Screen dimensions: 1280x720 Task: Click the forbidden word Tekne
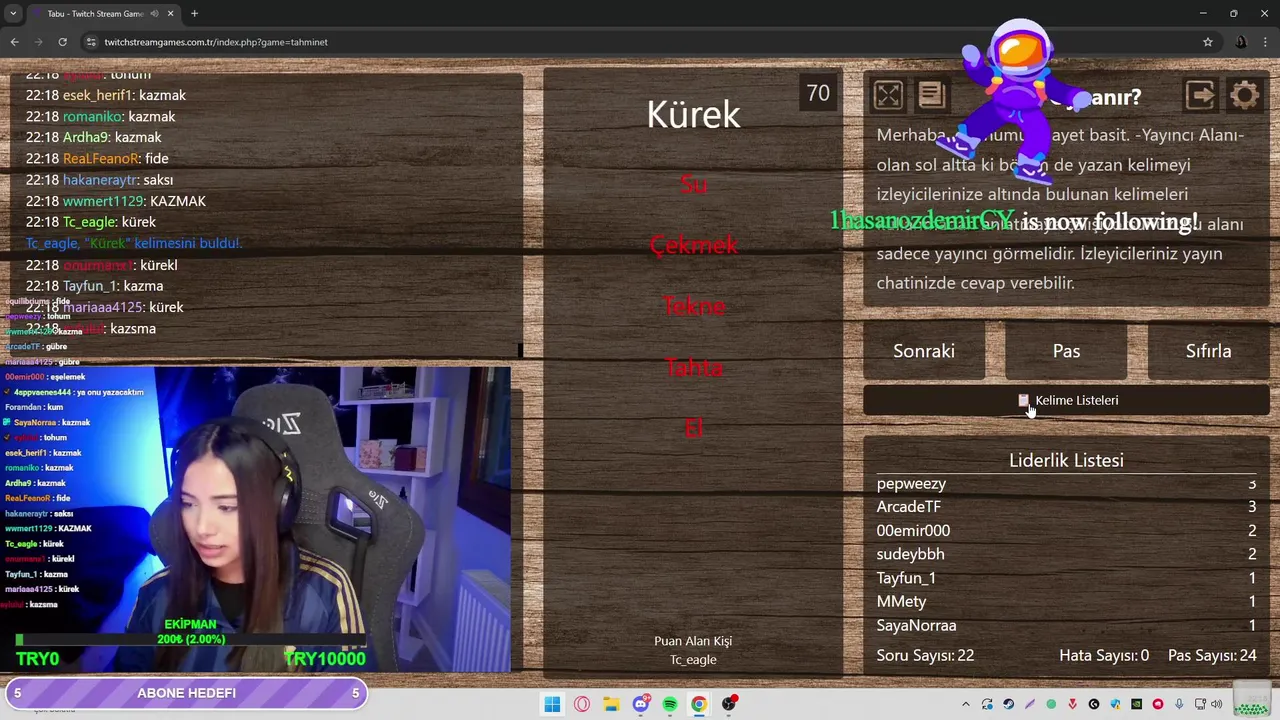click(x=693, y=306)
